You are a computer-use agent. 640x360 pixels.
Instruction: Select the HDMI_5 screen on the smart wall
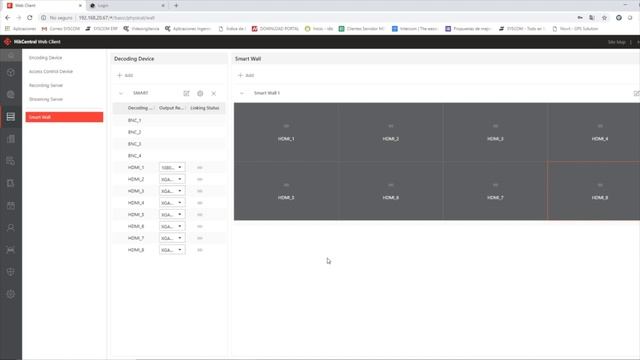pos(286,191)
